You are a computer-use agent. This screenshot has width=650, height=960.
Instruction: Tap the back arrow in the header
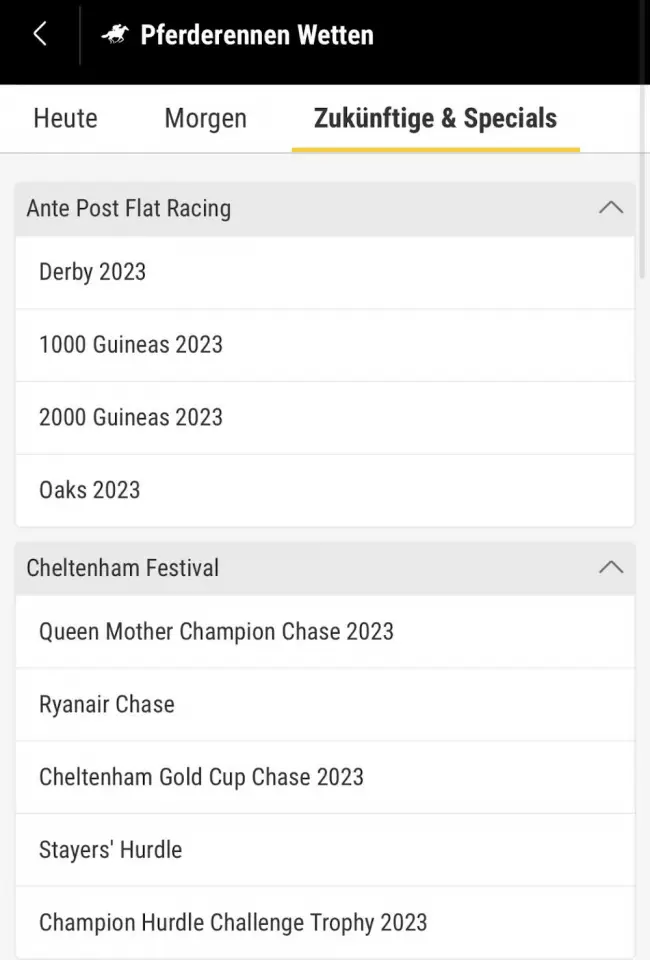click(40, 34)
